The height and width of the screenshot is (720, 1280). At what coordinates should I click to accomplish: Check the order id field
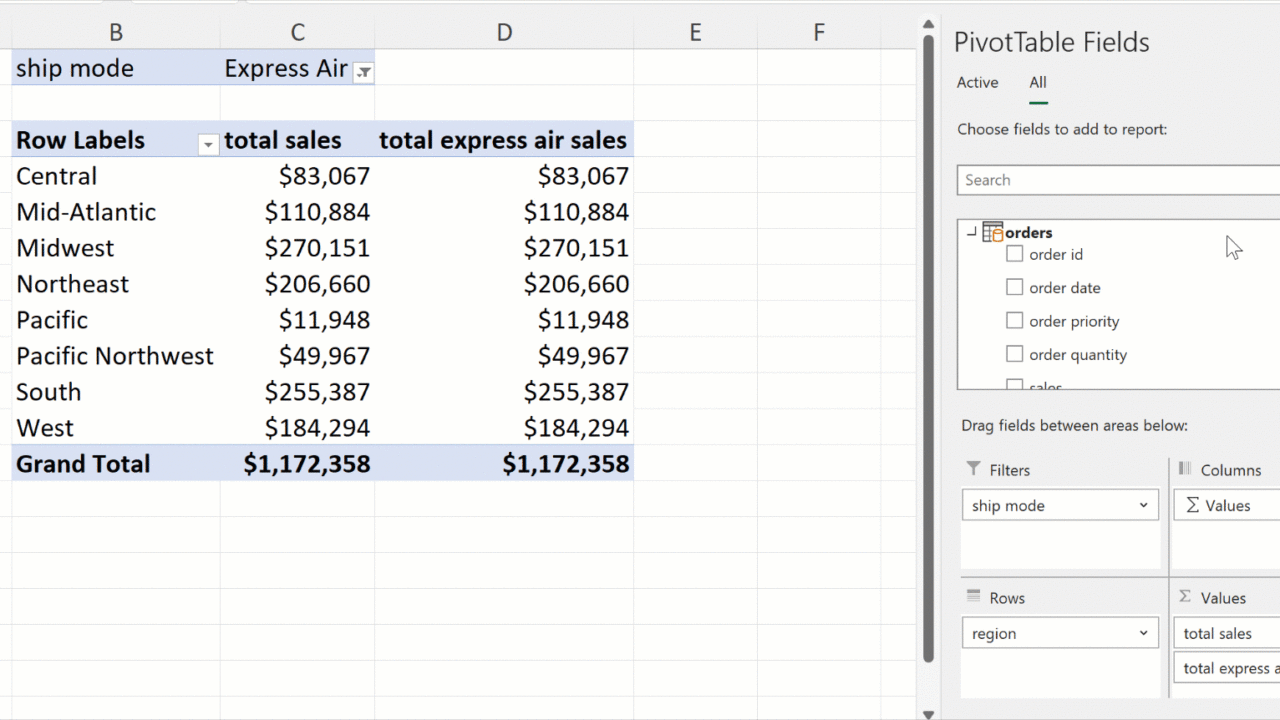[x=1015, y=254]
